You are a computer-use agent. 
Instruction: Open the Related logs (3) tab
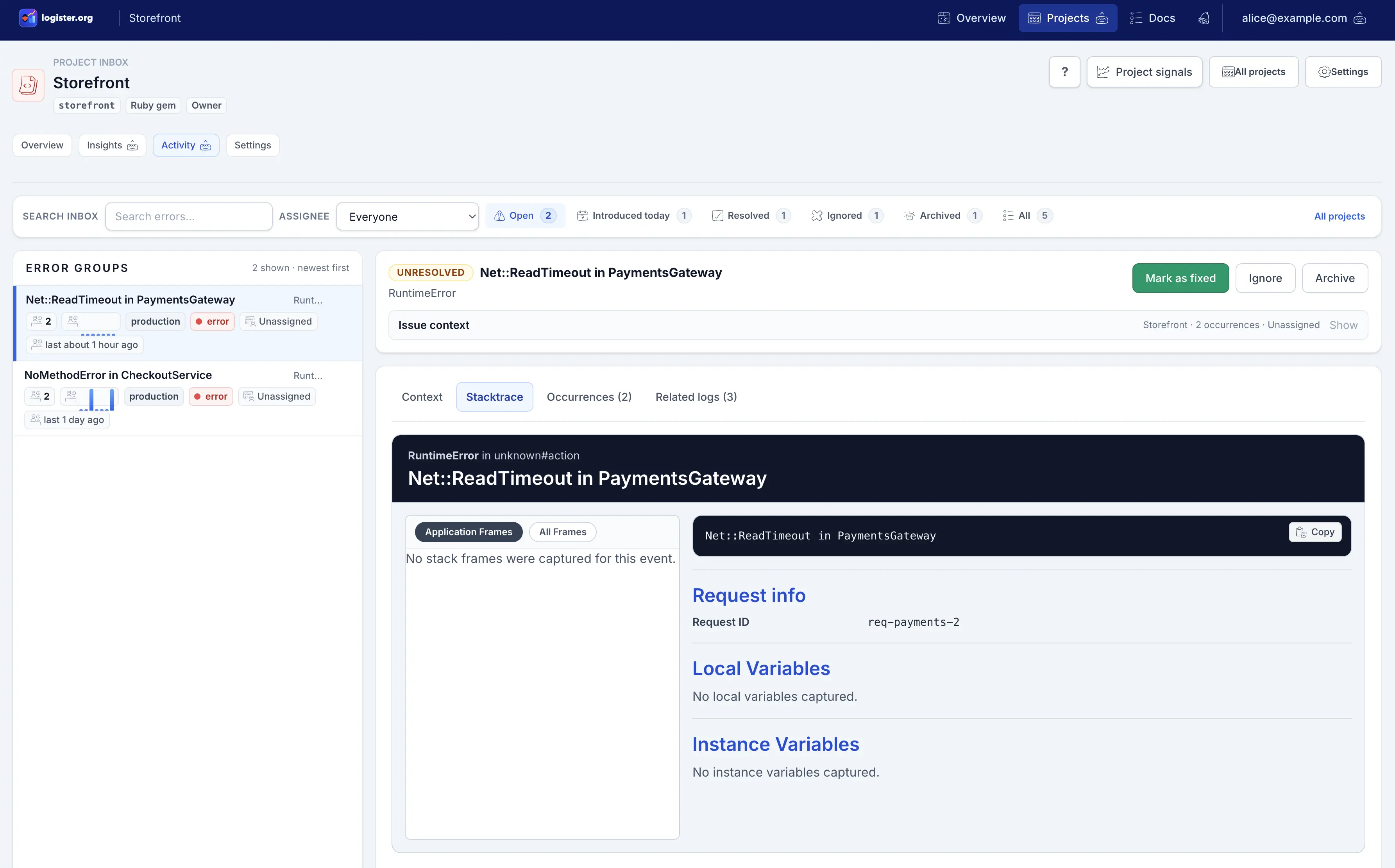pyautogui.click(x=696, y=396)
